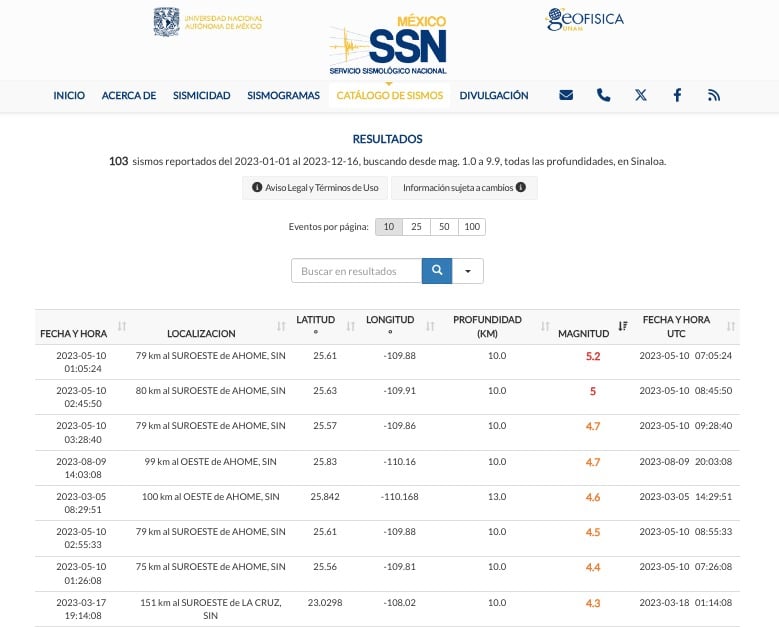Open DIVULGACIÓN menu
This screenshot has height=627, width=779.
tap(494, 95)
